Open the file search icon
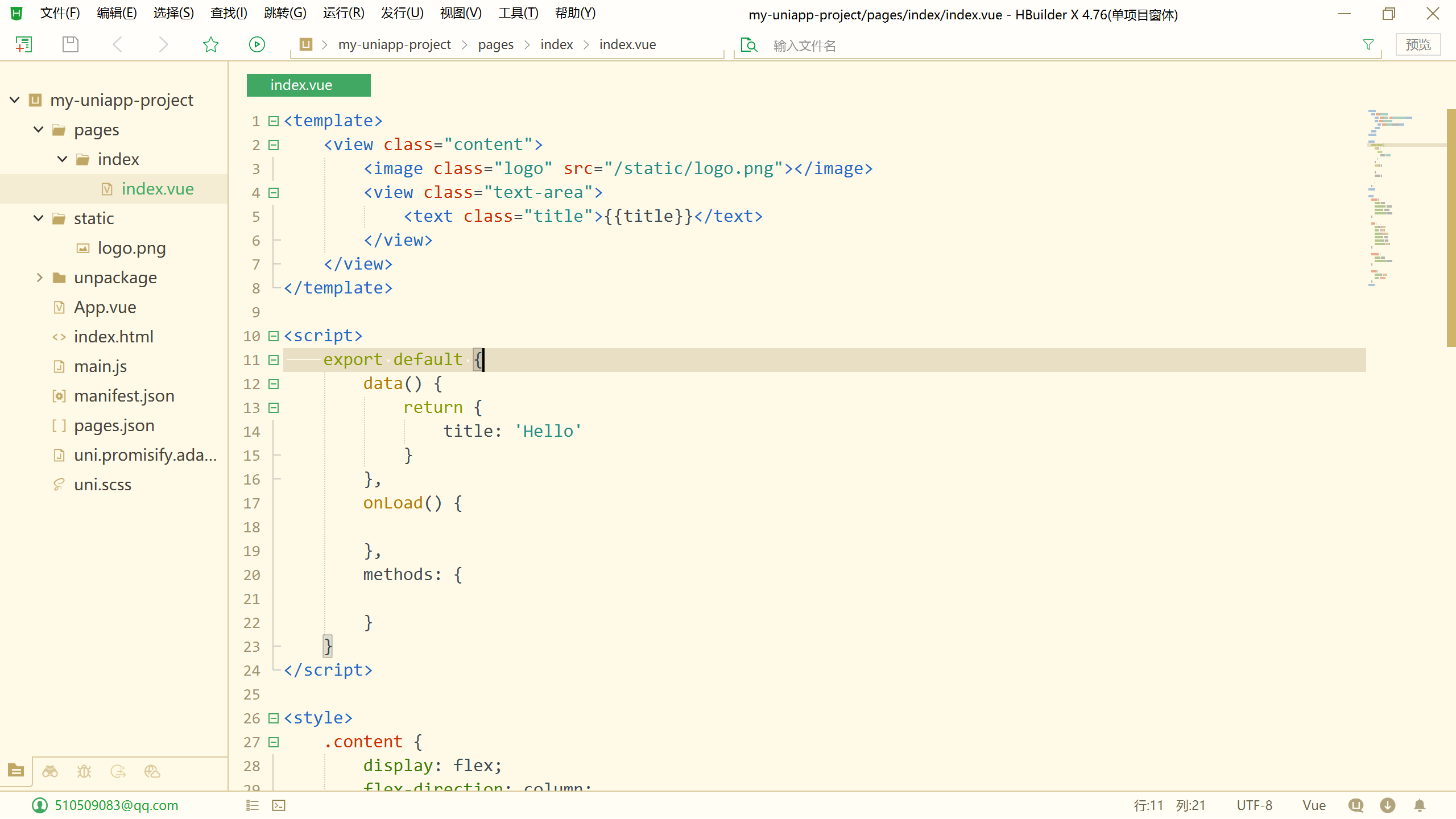This screenshot has width=1456, height=819. pyautogui.click(x=749, y=45)
